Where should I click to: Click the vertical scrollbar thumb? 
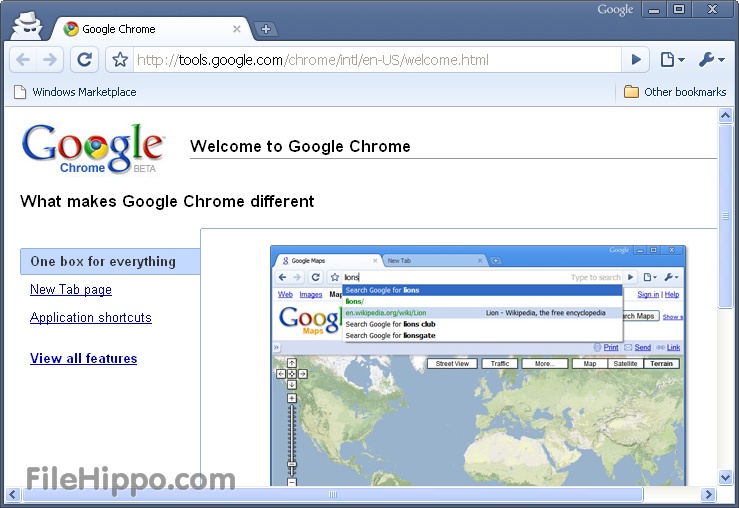[x=725, y=216]
